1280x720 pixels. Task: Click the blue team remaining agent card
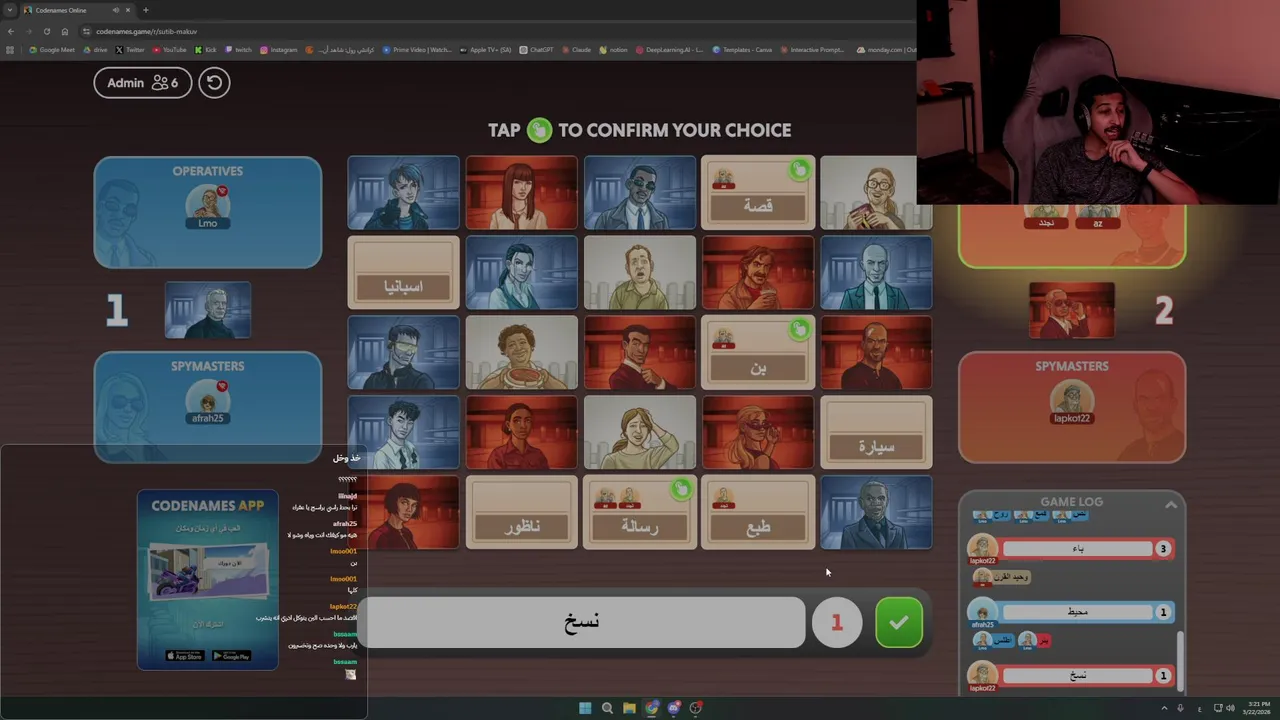tap(208, 310)
